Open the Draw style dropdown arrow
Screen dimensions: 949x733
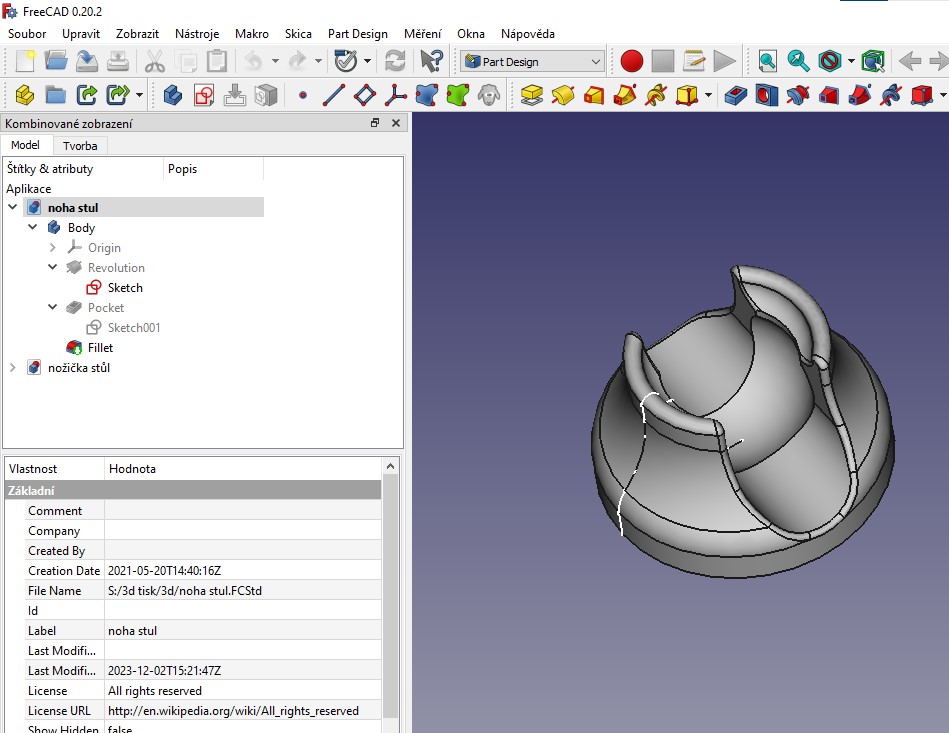point(851,61)
